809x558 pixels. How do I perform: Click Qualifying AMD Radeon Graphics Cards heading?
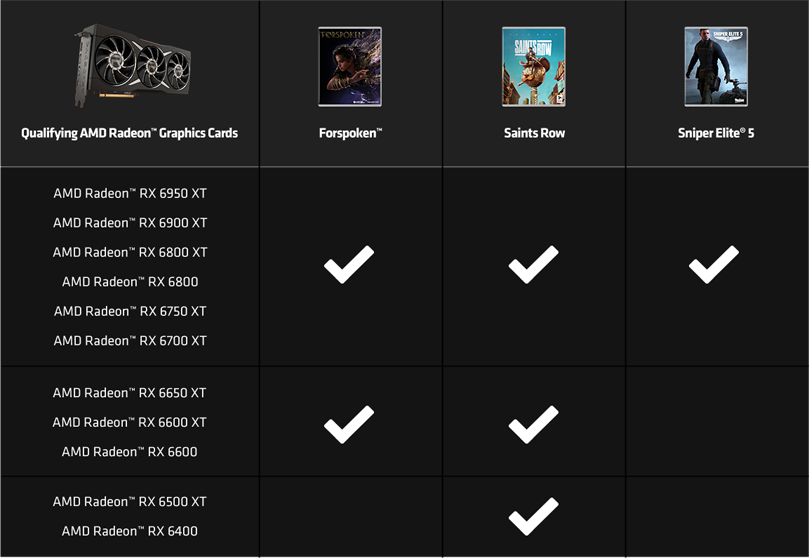coord(130,133)
